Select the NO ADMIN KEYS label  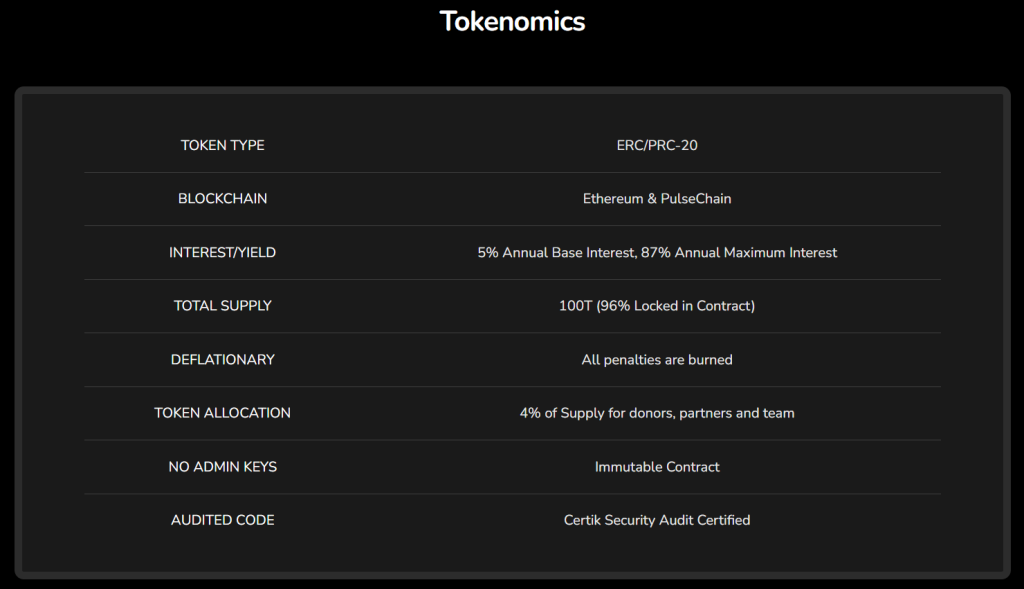[223, 466]
